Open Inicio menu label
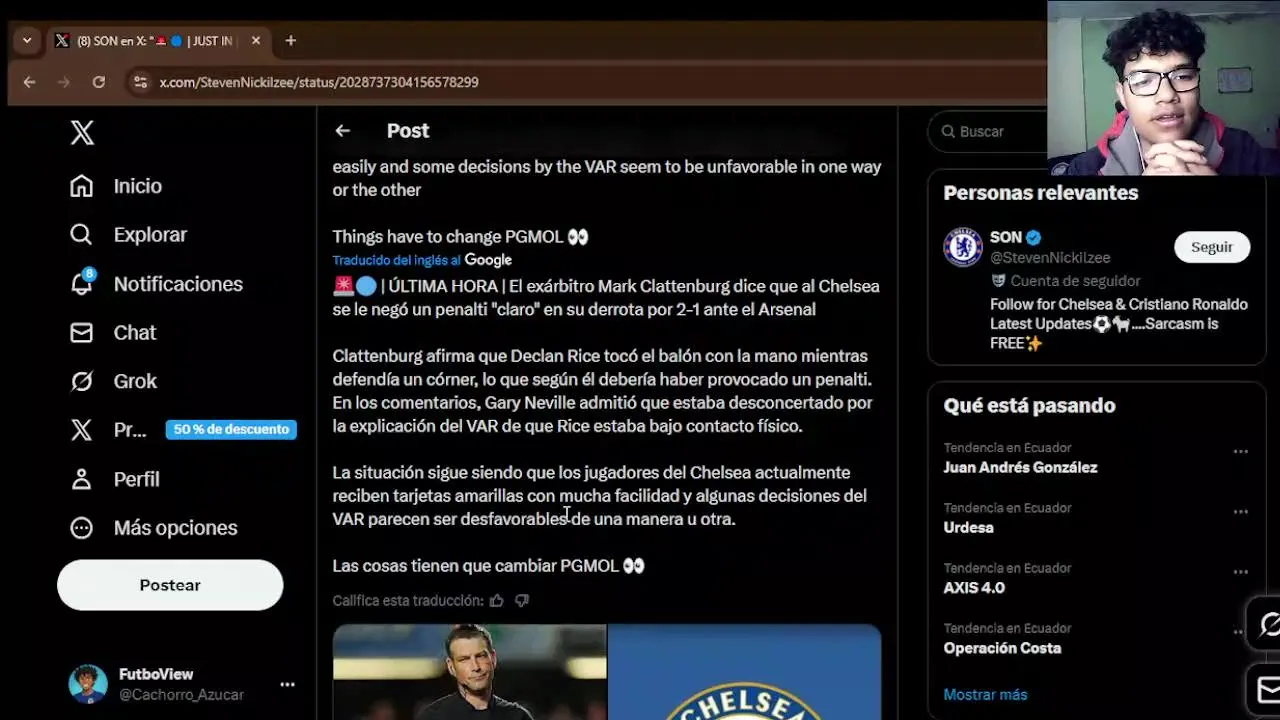1280x720 pixels. coord(138,186)
